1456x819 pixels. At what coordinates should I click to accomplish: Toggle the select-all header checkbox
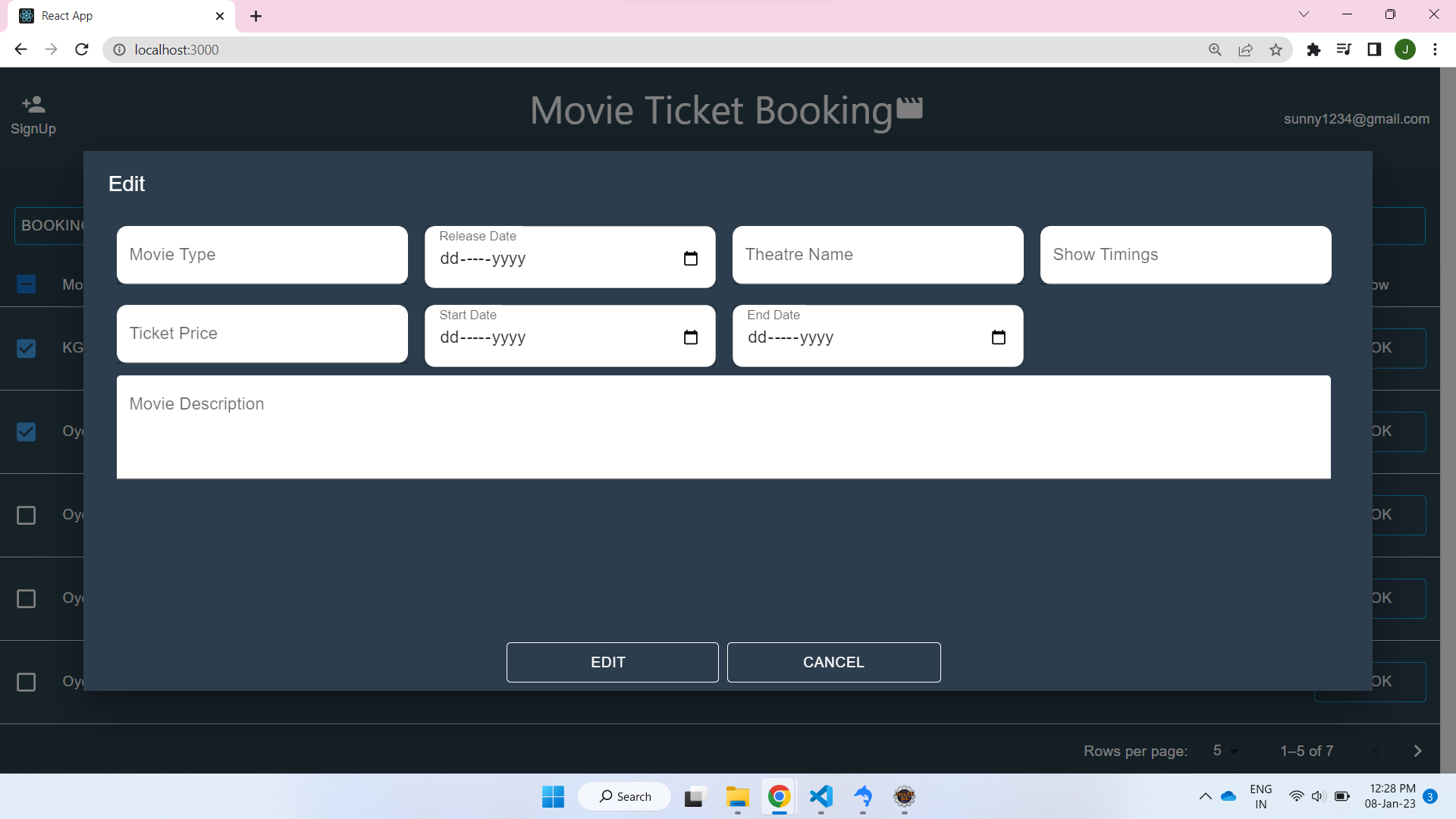coord(26,284)
